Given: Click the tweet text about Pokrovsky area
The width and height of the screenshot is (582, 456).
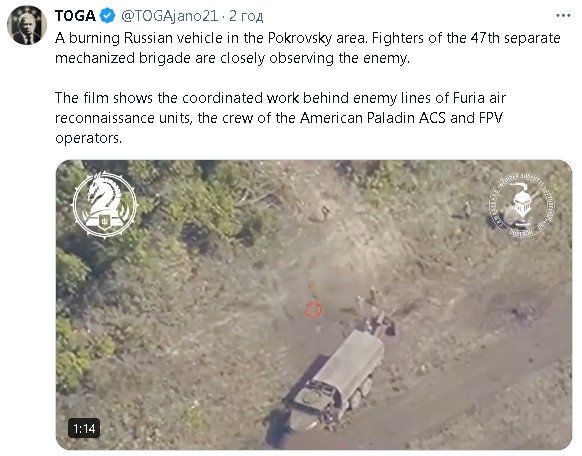Looking at the screenshot, I should point(308,48).
